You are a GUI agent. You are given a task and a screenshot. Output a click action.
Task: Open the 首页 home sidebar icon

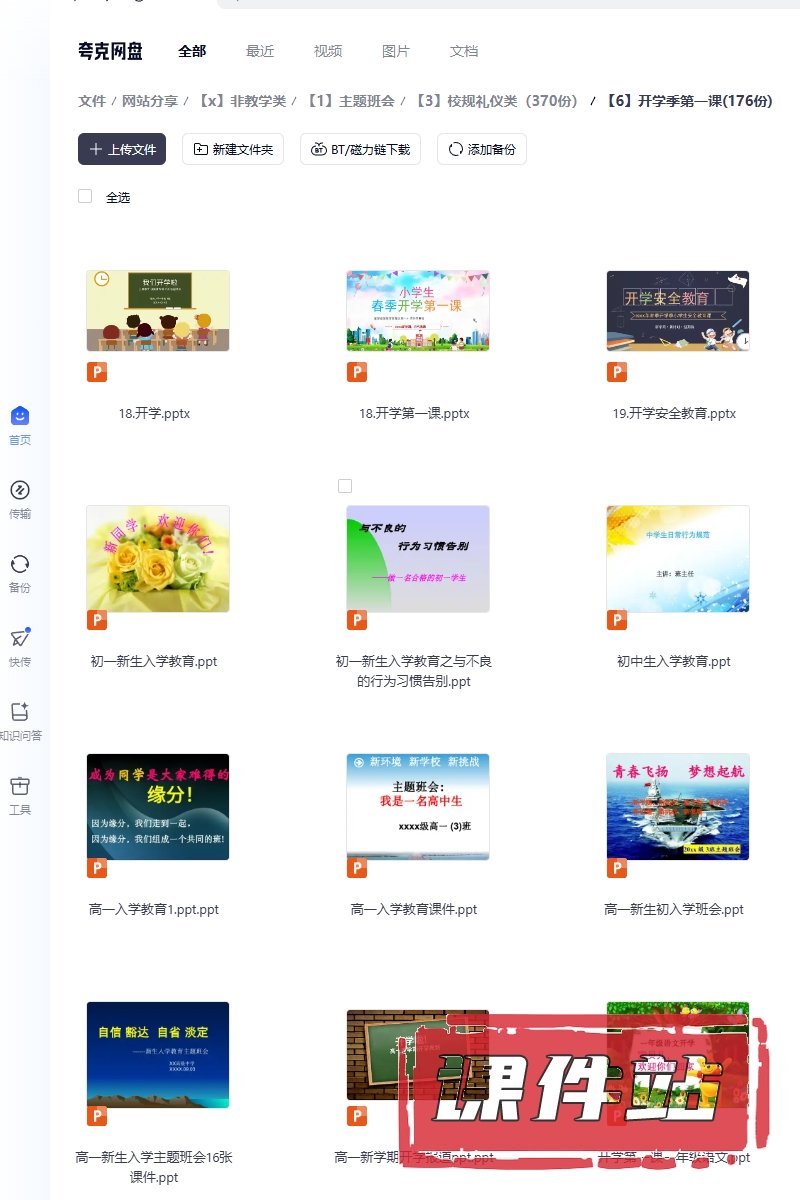click(20, 416)
